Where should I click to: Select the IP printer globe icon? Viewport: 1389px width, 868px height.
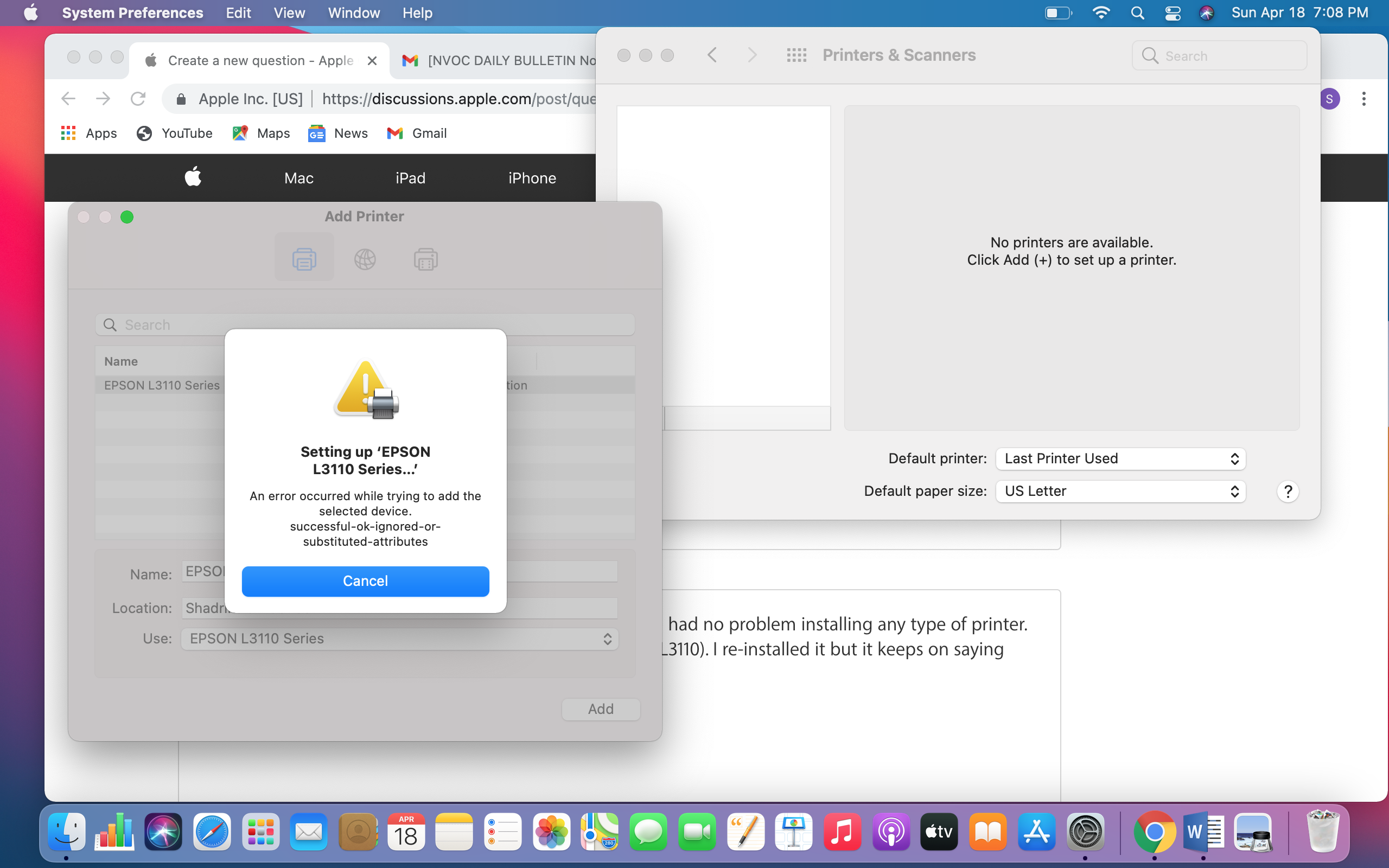pyautogui.click(x=365, y=259)
